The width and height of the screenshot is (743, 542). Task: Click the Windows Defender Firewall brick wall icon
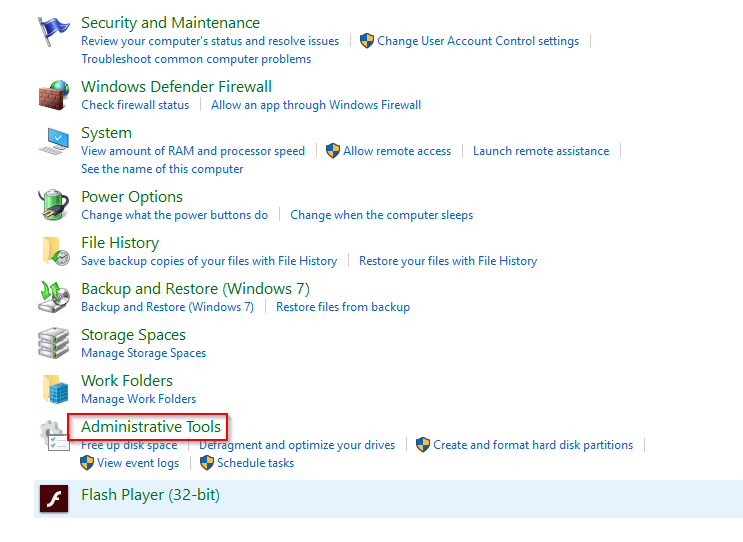coord(54,96)
